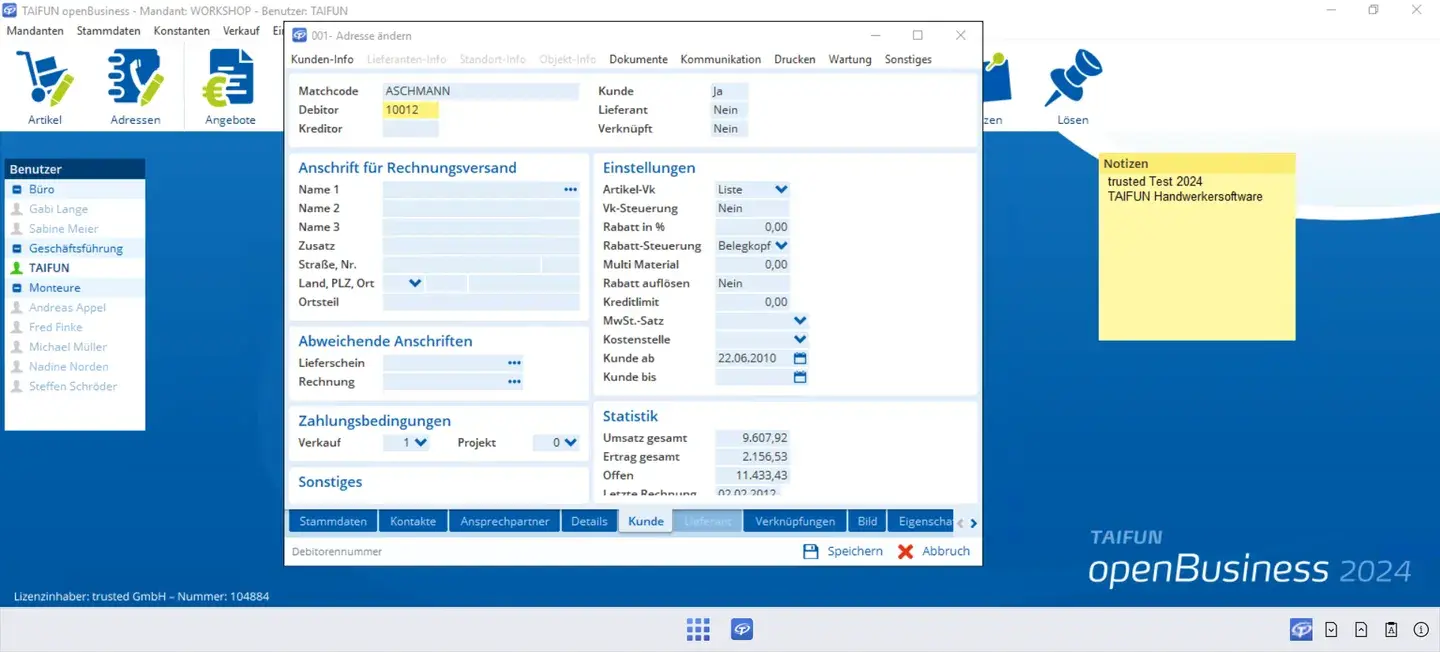Open the Artikel toolbar icon
Screen dimensions: 1440x652
pyautogui.click(x=45, y=78)
